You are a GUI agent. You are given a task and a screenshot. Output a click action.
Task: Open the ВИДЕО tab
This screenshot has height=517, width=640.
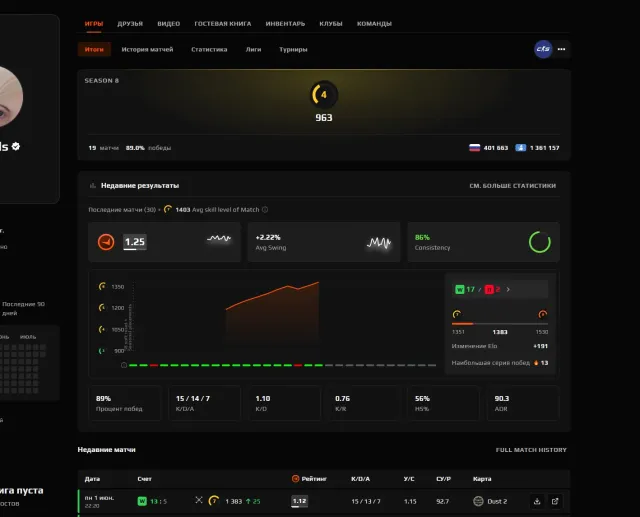click(169, 24)
